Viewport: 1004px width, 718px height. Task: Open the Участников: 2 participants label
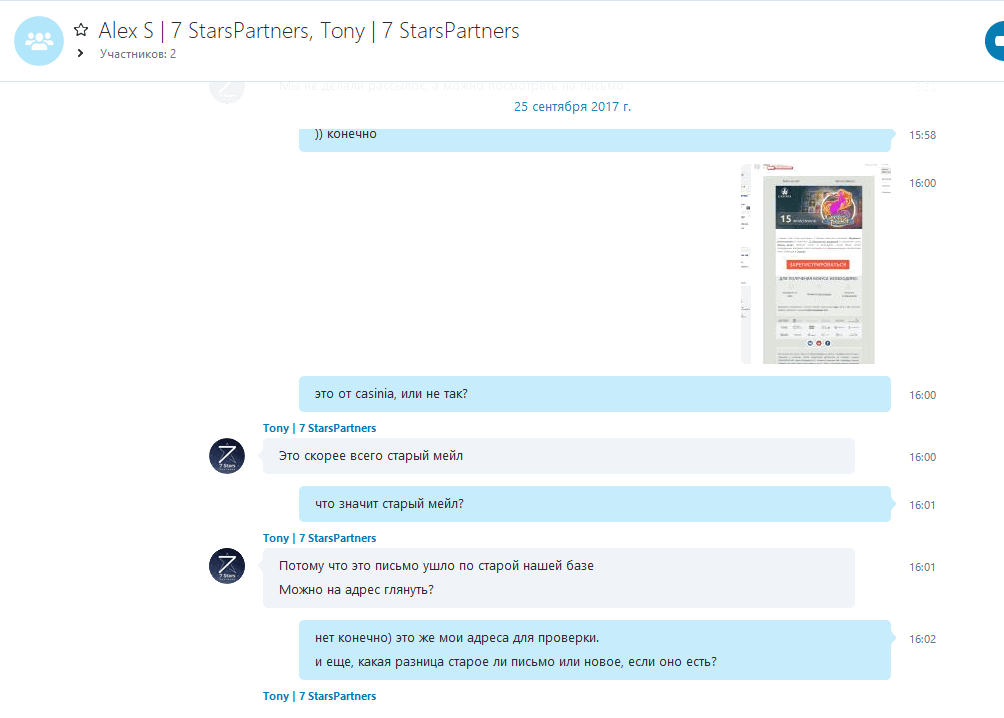point(138,54)
